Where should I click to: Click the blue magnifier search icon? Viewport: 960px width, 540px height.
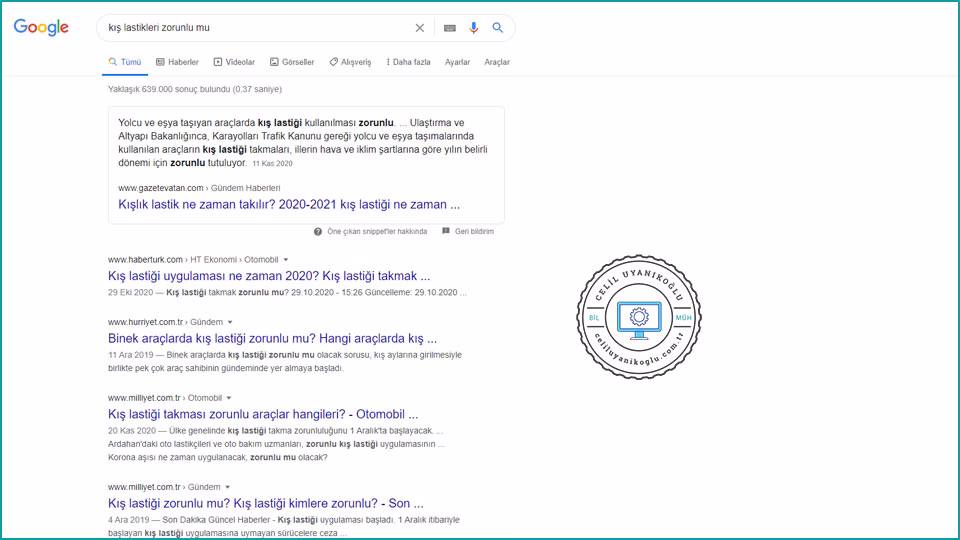498,28
